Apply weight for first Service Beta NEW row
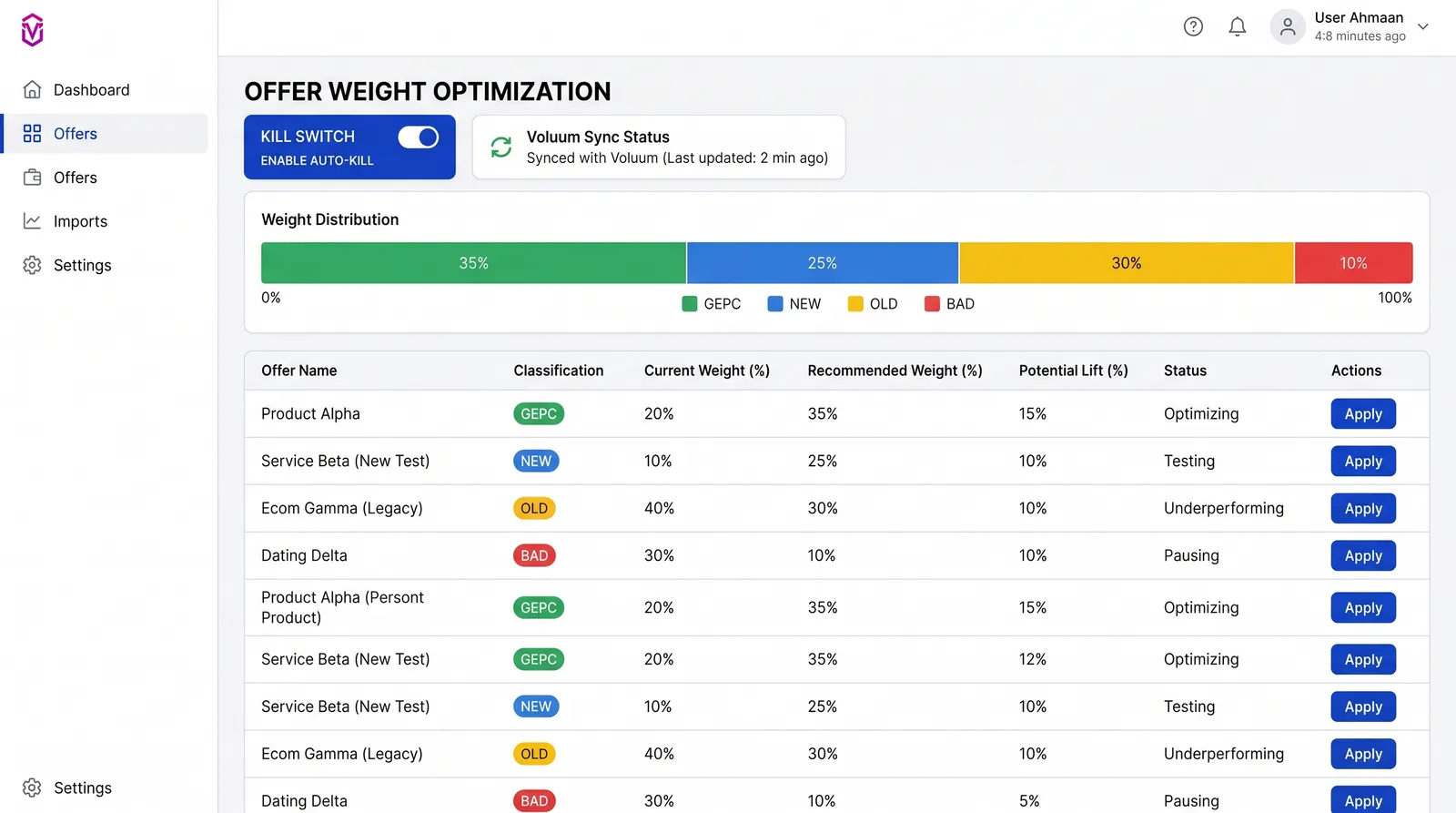The width and height of the screenshot is (1456, 813). [1363, 461]
